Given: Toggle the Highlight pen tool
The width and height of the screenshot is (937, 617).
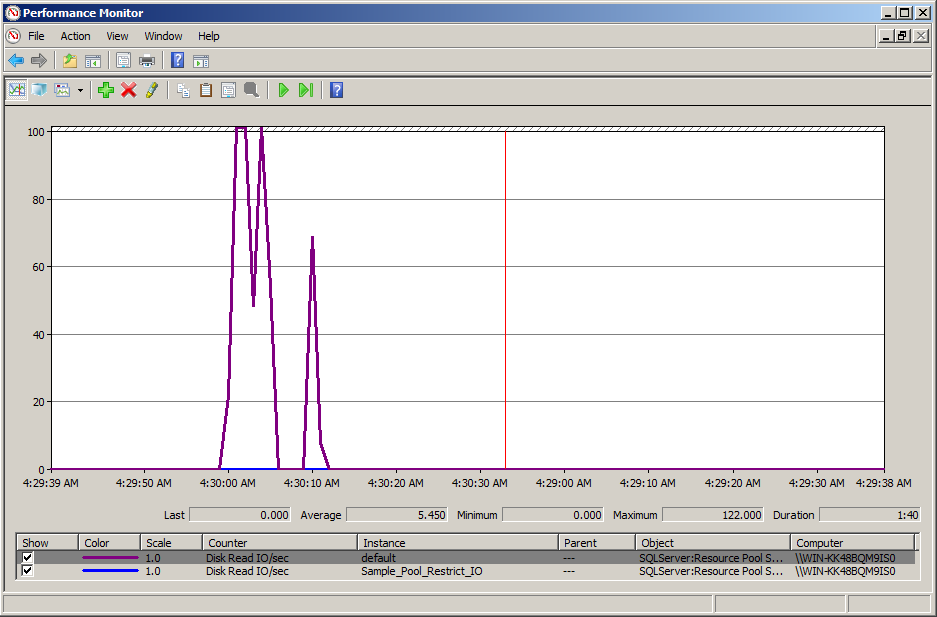Looking at the screenshot, I should (x=152, y=90).
